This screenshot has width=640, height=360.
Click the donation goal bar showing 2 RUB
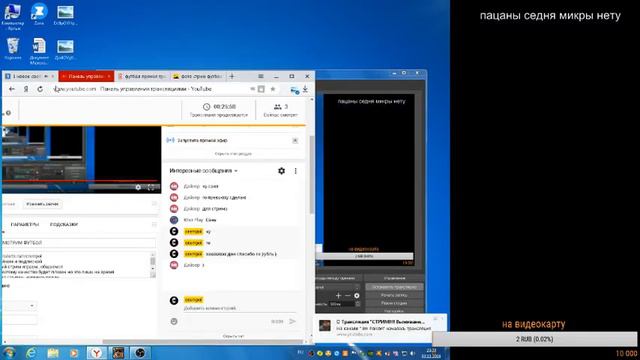point(534,339)
